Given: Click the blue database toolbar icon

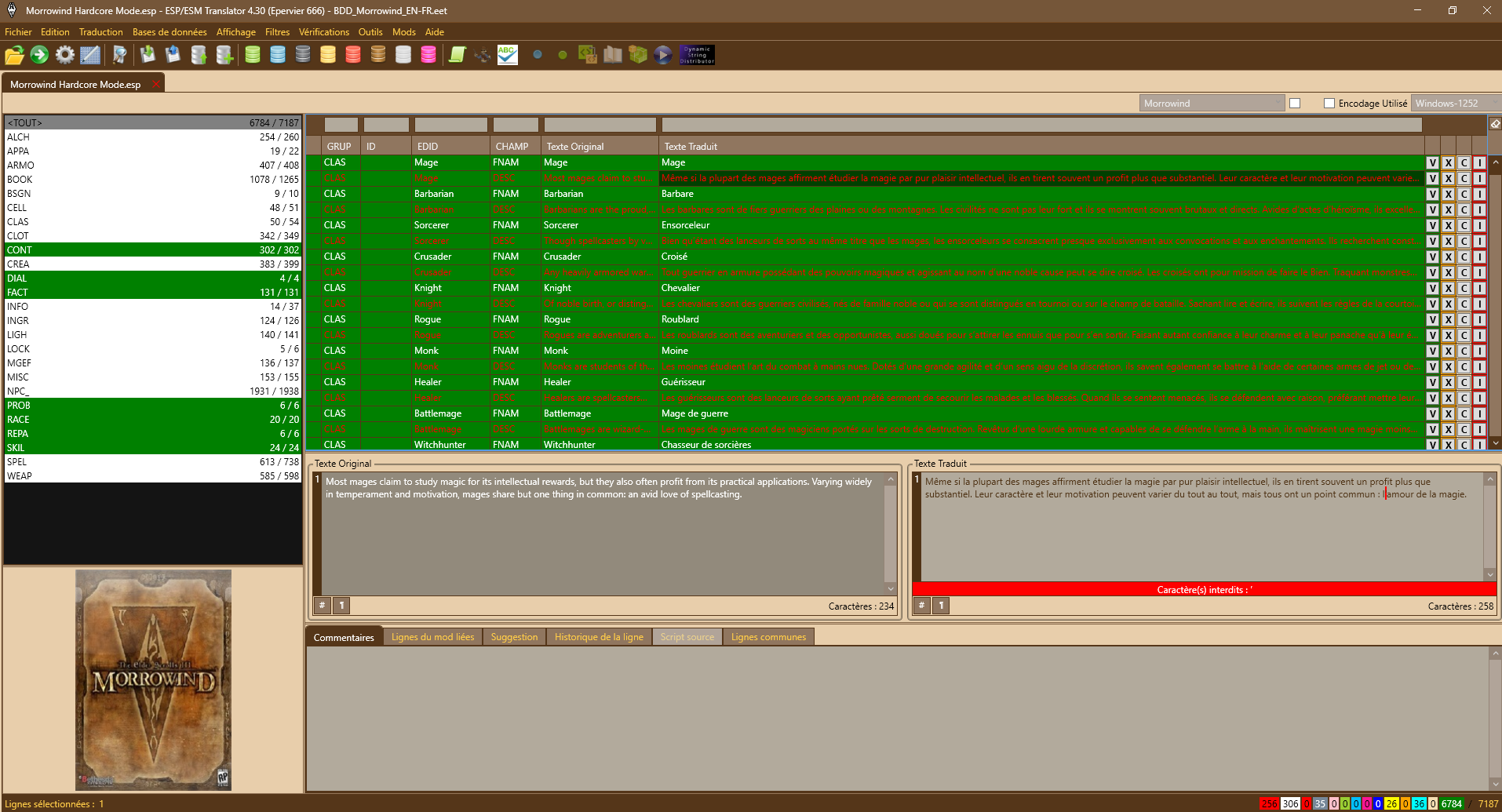Looking at the screenshot, I should point(278,55).
